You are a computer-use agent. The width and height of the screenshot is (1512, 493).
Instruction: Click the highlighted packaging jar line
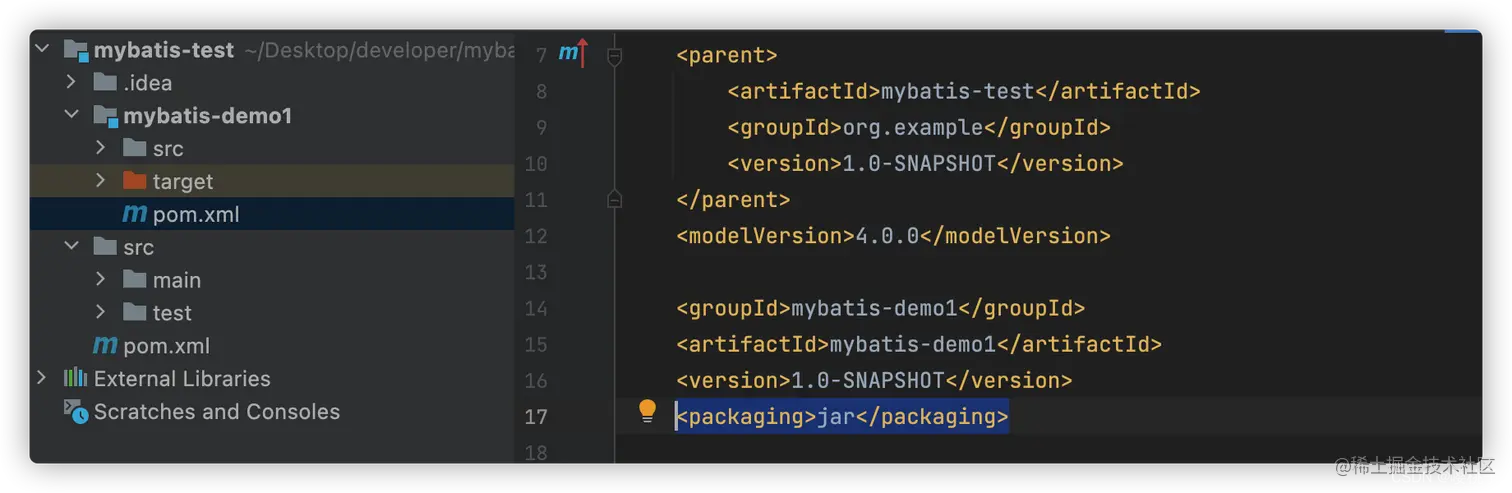[x=842, y=416]
